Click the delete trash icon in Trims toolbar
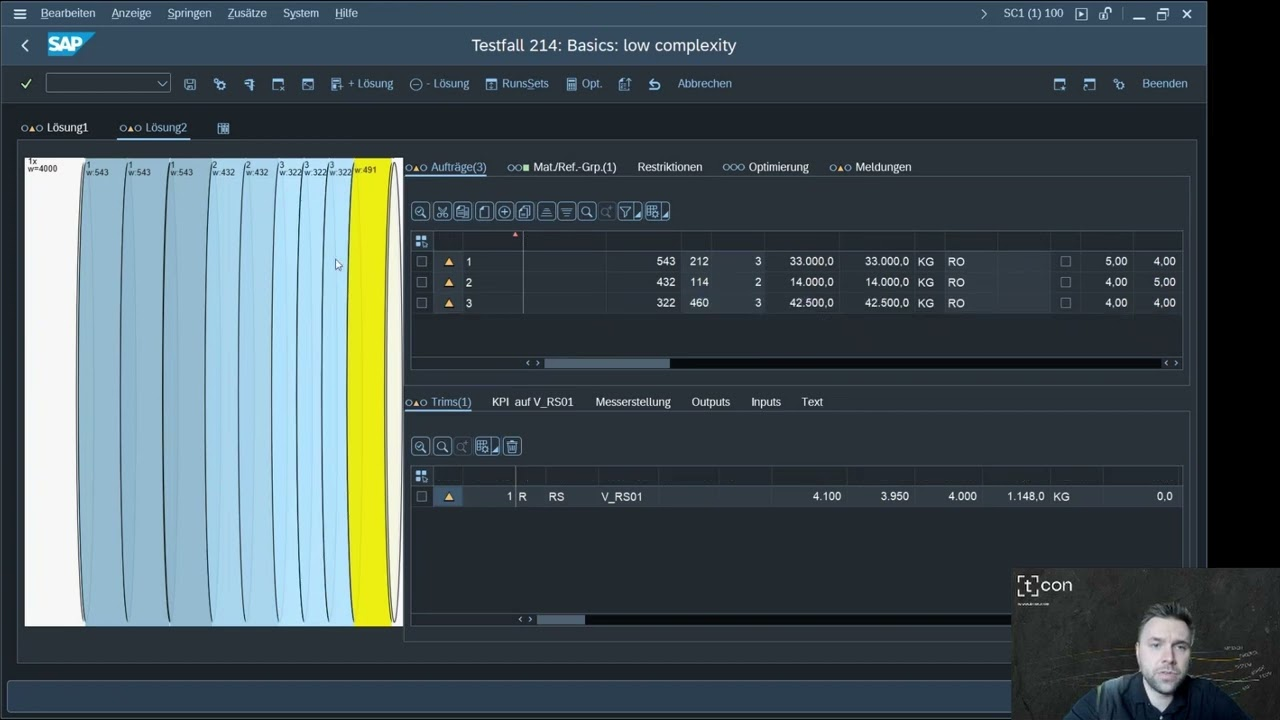1280x720 pixels. pos(512,447)
